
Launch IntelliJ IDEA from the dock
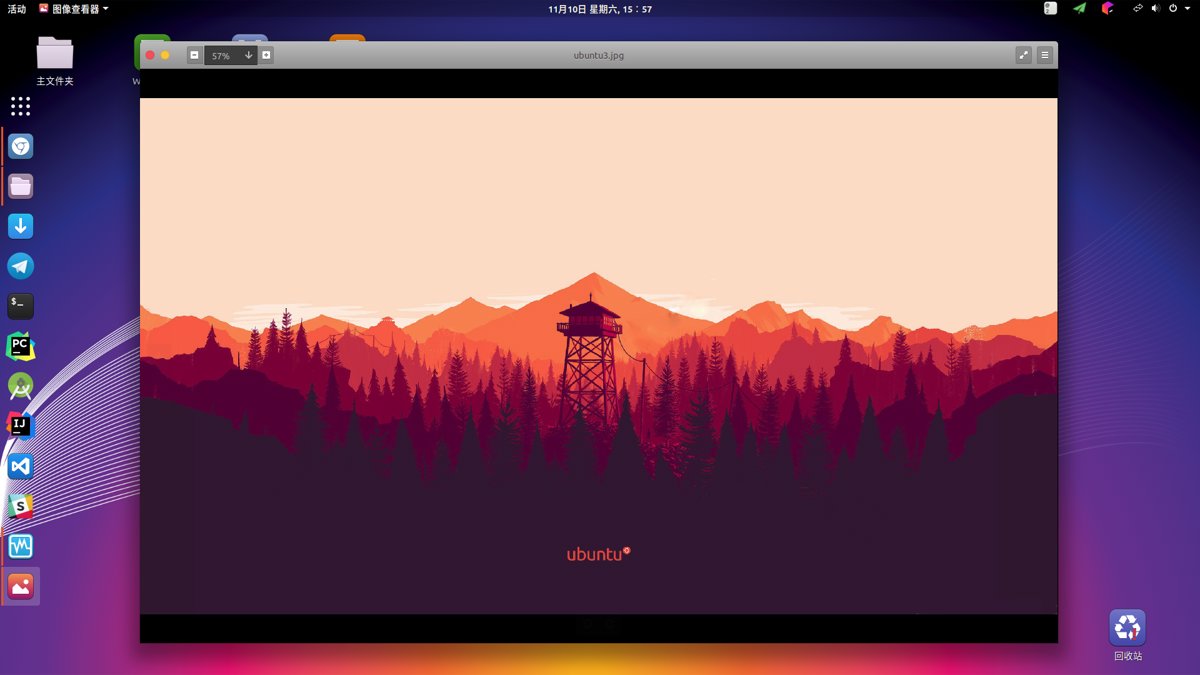(21, 426)
